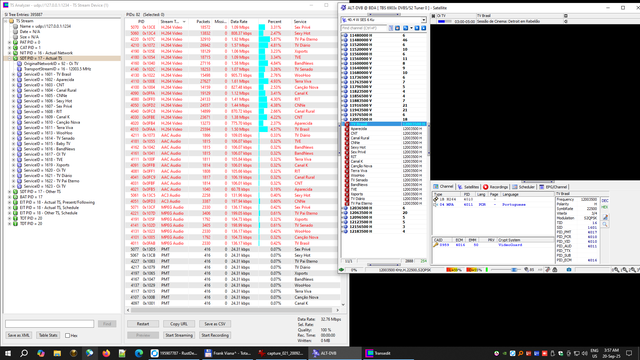Open Microsoft Edge from taskbar
Image resolution: width=640 pixels, height=360 pixels.
139,353
